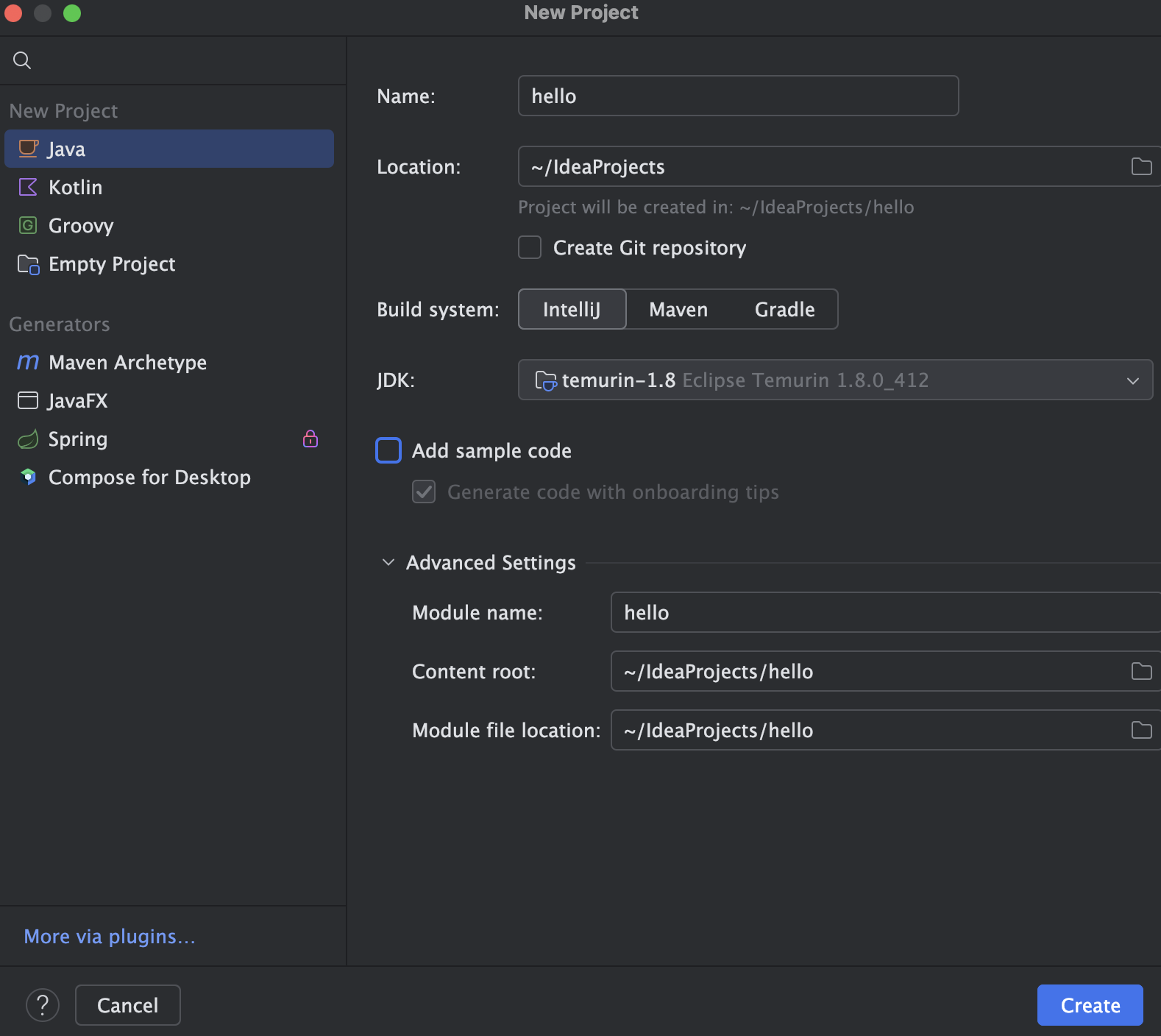Open the More via plugins link

110,936
